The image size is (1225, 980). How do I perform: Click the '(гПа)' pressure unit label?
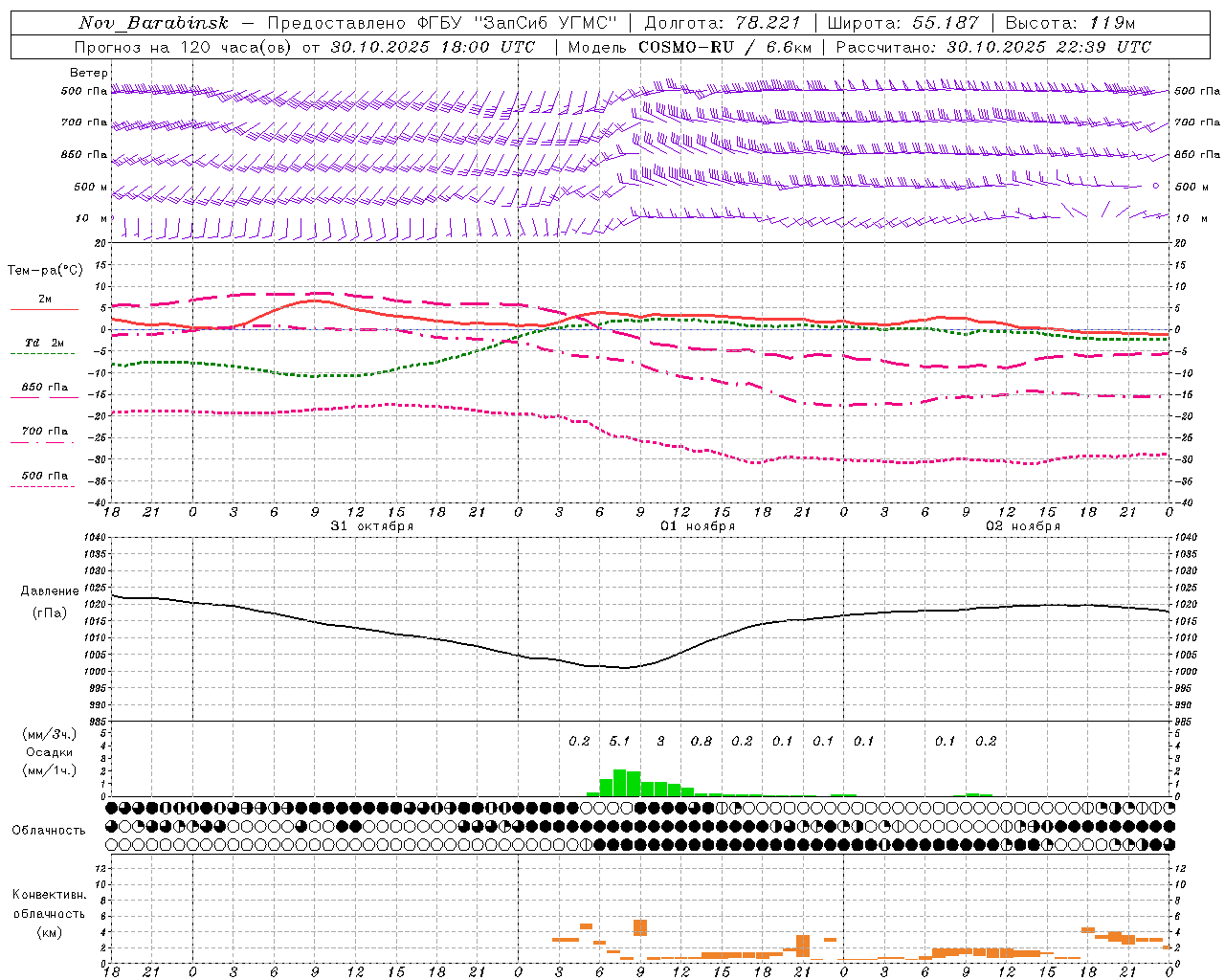[x=50, y=612]
